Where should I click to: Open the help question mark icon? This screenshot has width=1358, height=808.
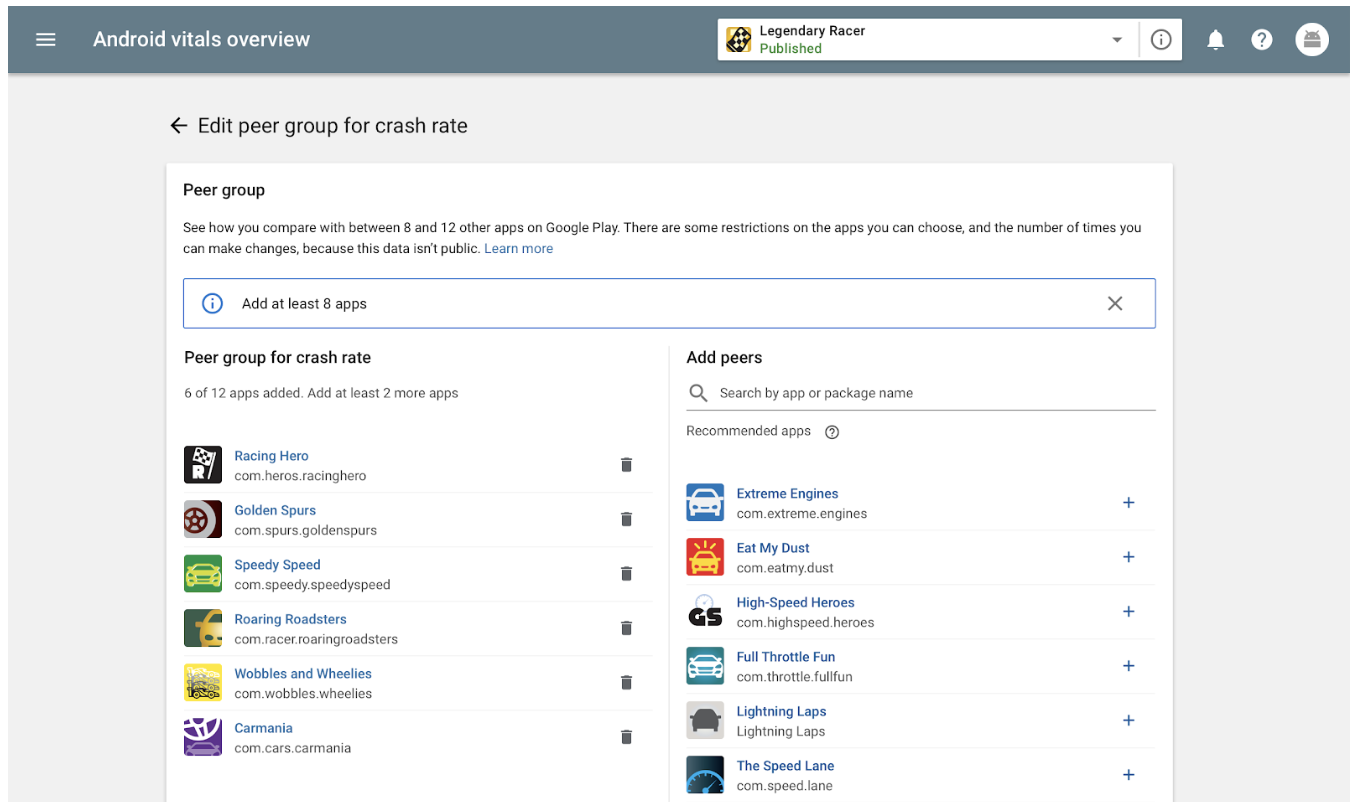[x=1262, y=40]
